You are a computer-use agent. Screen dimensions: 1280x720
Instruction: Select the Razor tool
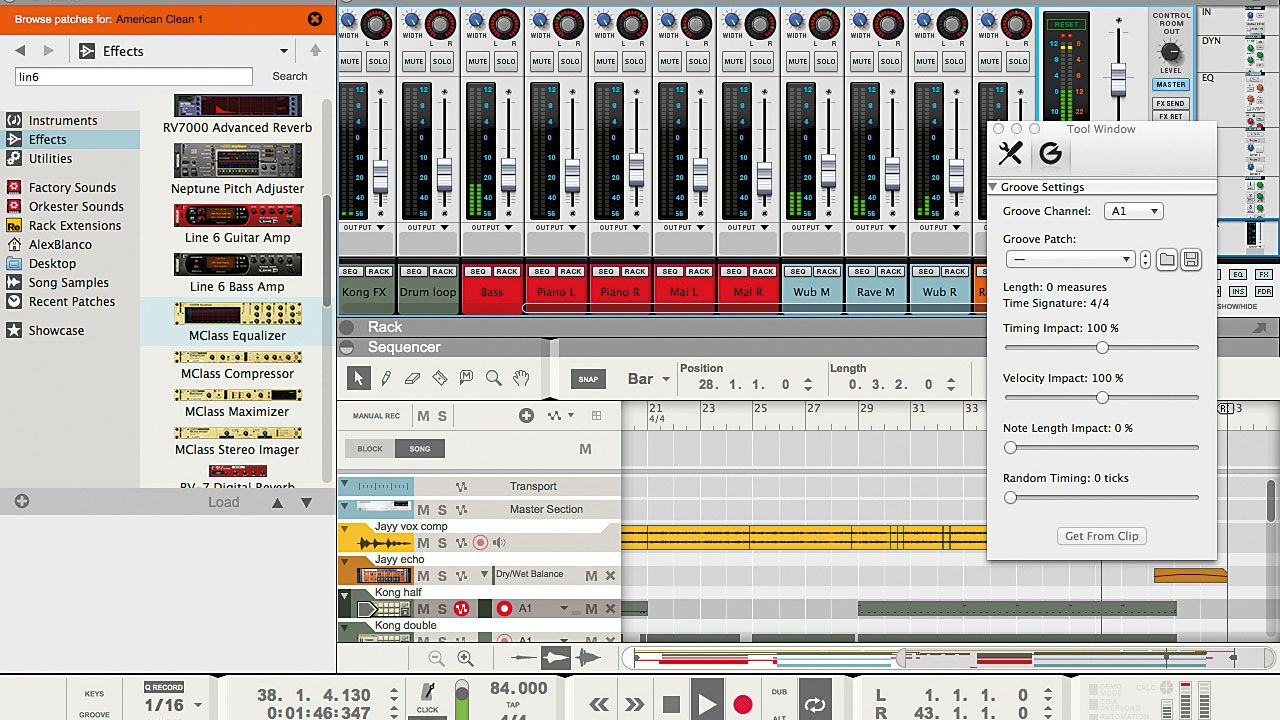(x=439, y=378)
